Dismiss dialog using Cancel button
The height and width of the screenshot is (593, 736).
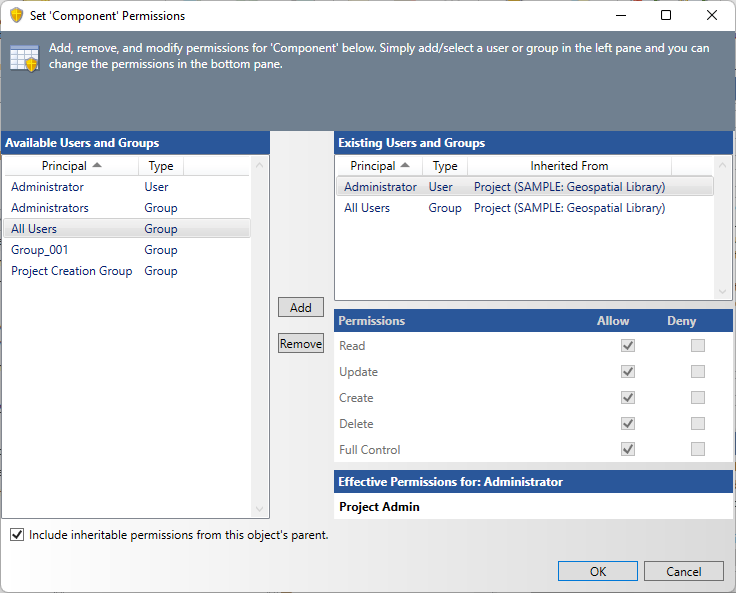tap(684, 571)
